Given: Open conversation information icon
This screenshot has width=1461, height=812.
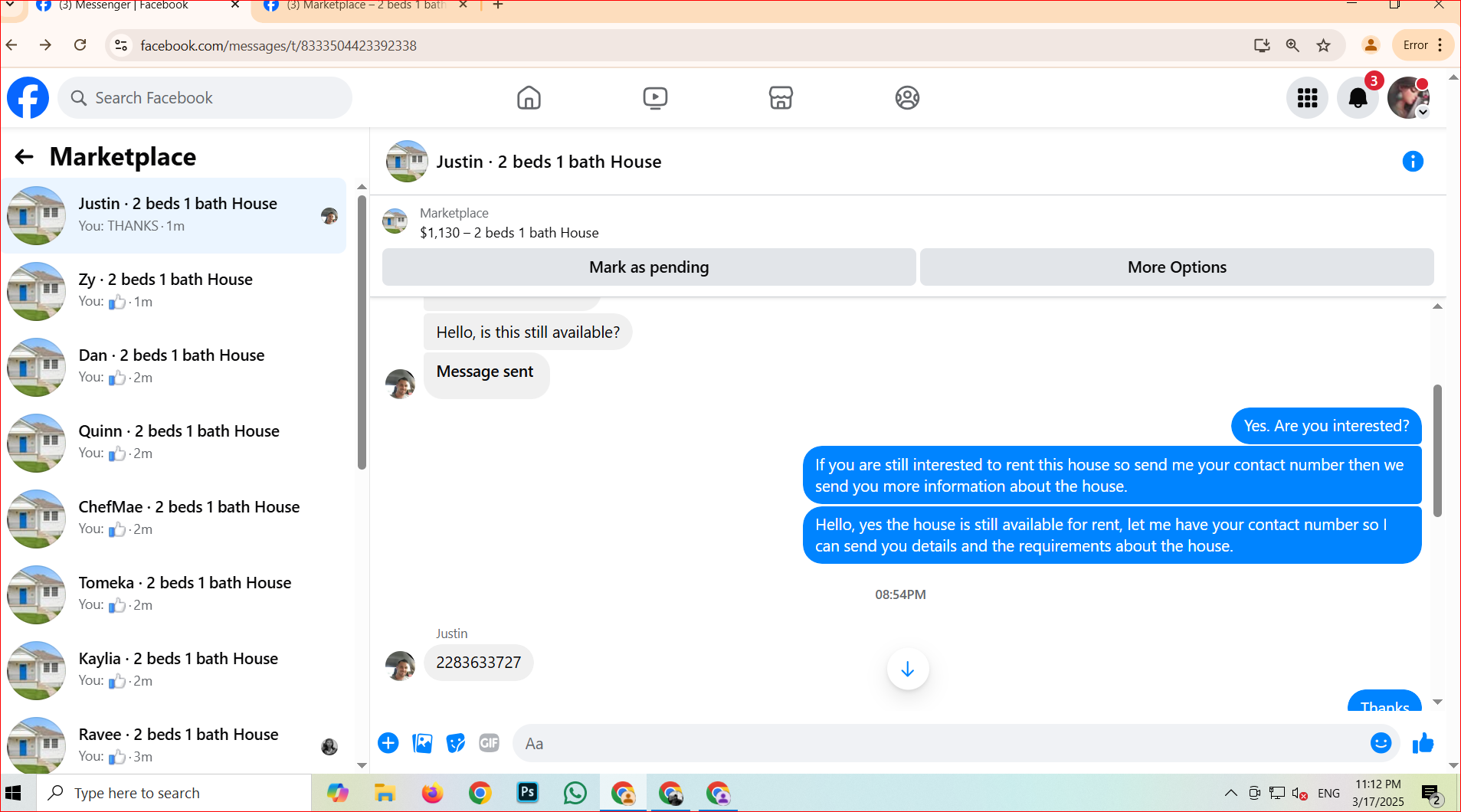Looking at the screenshot, I should [x=1413, y=162].
